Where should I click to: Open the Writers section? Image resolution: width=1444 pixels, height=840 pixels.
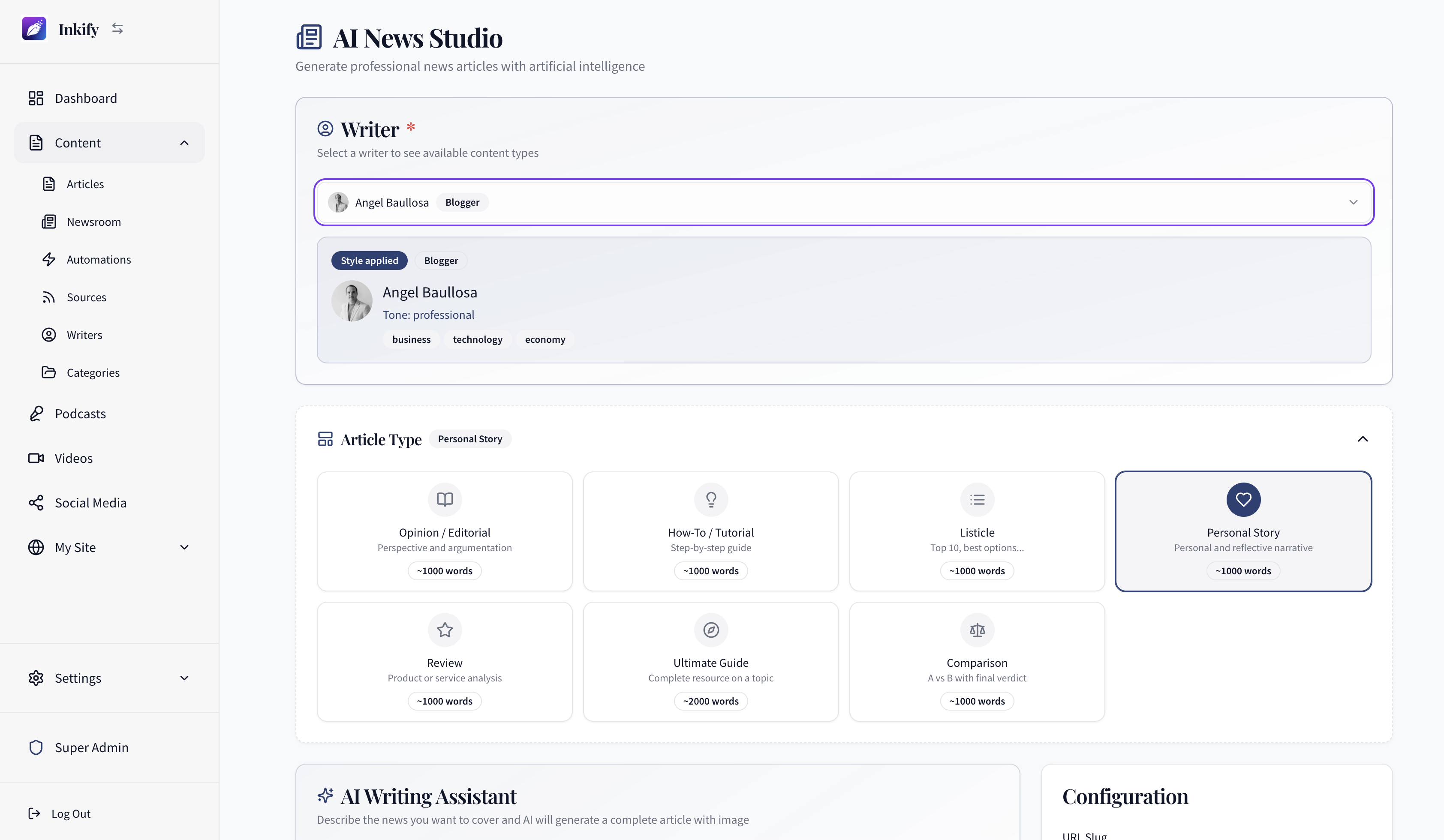coord(84,335)
